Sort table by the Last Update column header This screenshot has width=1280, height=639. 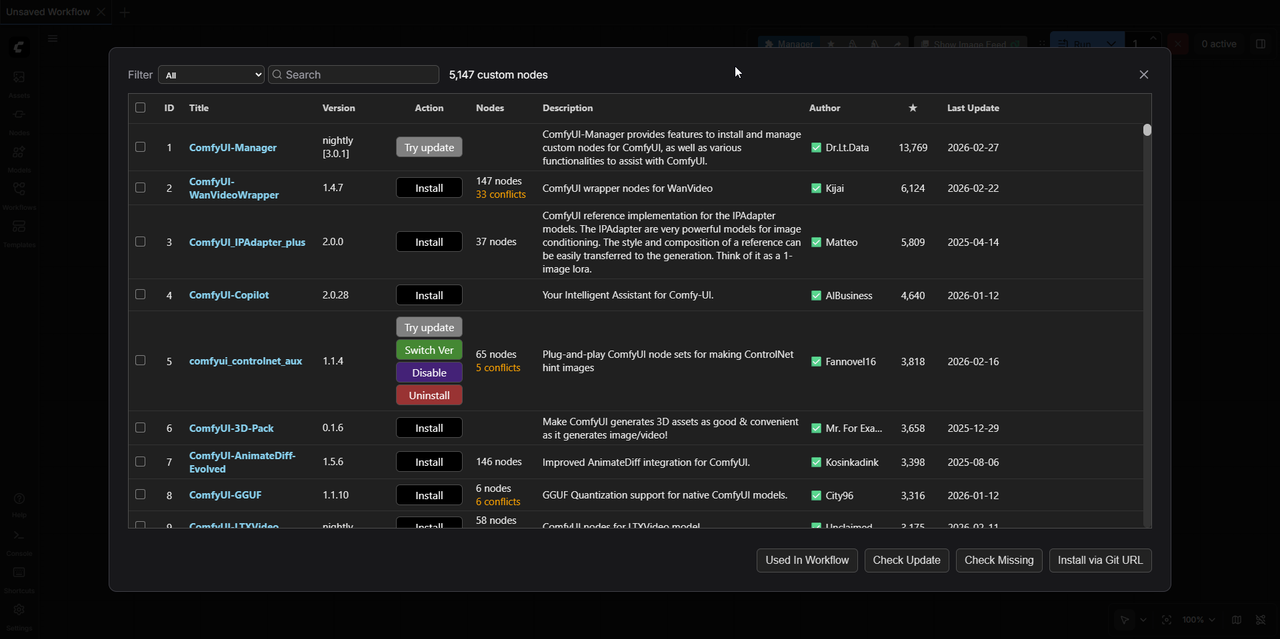(973, 108)
